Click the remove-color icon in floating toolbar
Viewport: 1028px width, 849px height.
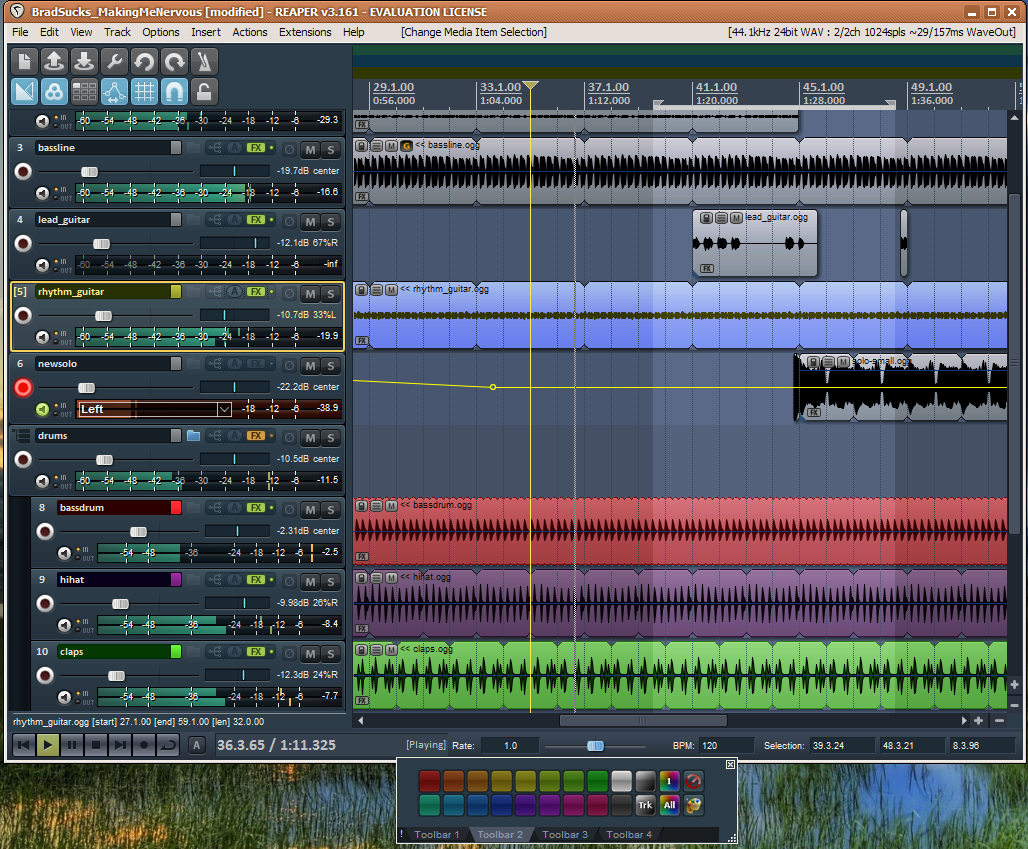click(x=693, y=781)
